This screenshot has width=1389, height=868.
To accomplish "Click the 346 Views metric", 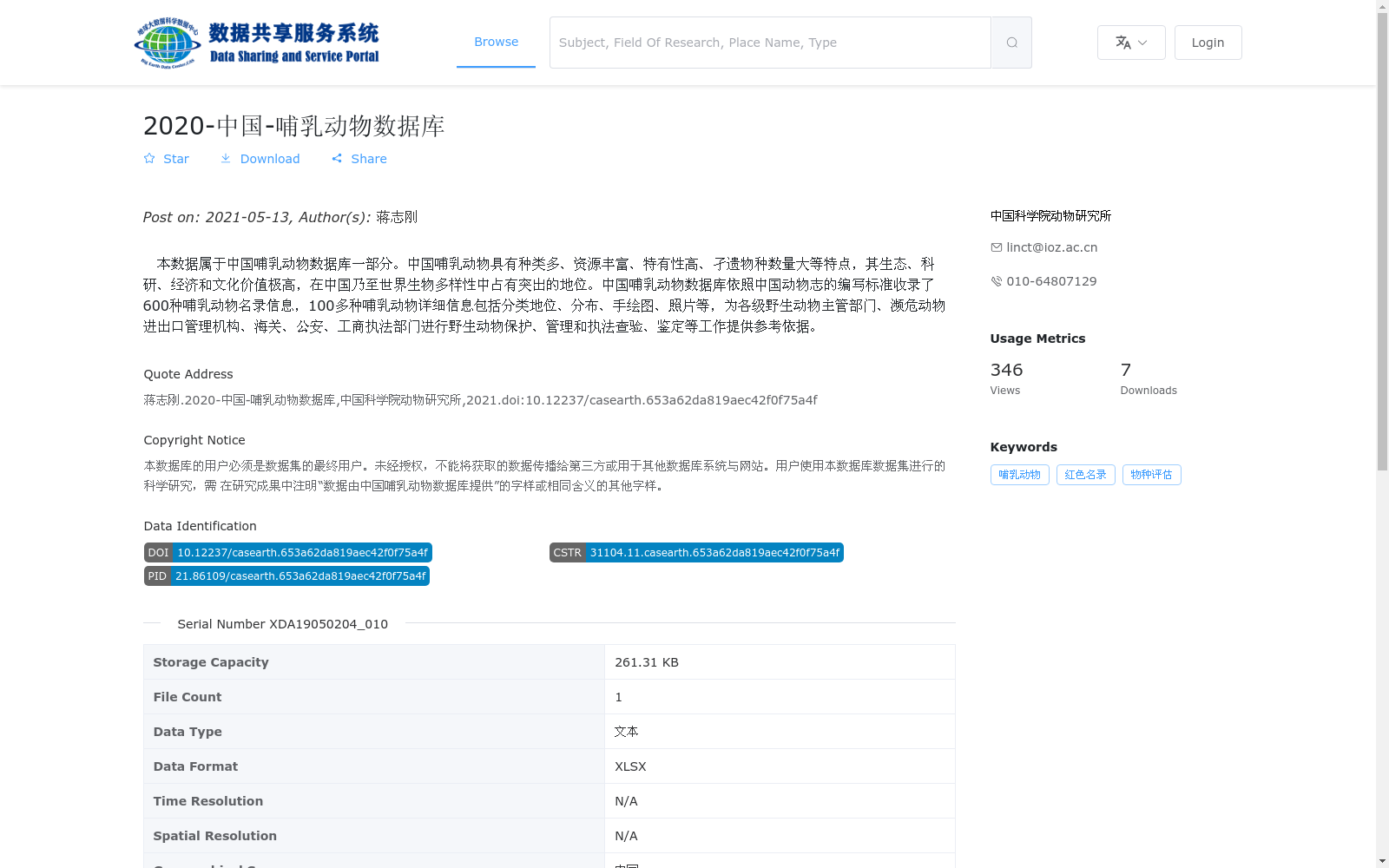I will pyautogui.click(x=1007, y=378).
